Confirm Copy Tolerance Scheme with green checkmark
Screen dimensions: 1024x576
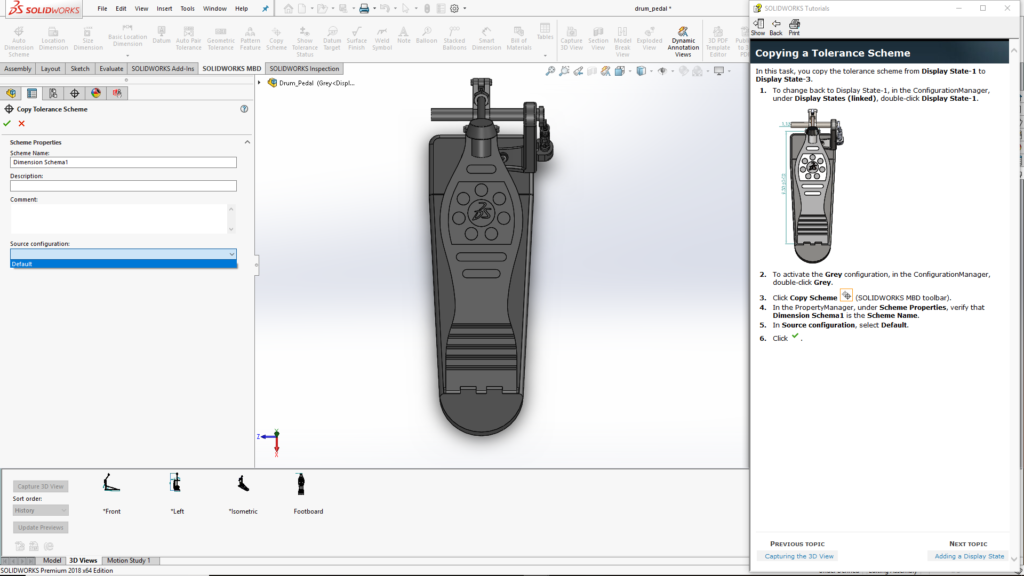coord(7,123)
